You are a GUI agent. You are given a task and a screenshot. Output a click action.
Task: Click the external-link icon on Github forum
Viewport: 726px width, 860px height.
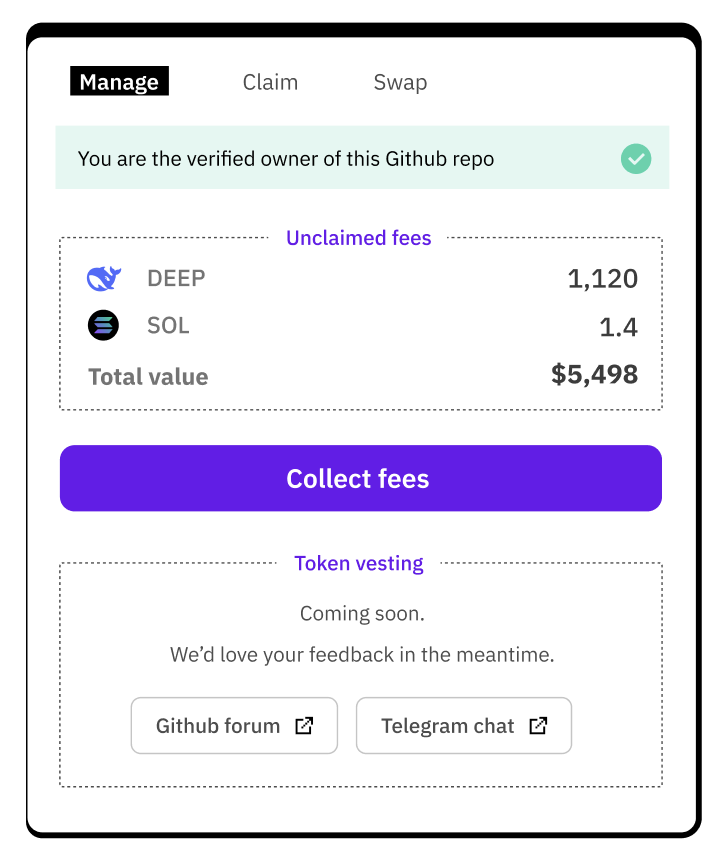click(x=304, y=726)
